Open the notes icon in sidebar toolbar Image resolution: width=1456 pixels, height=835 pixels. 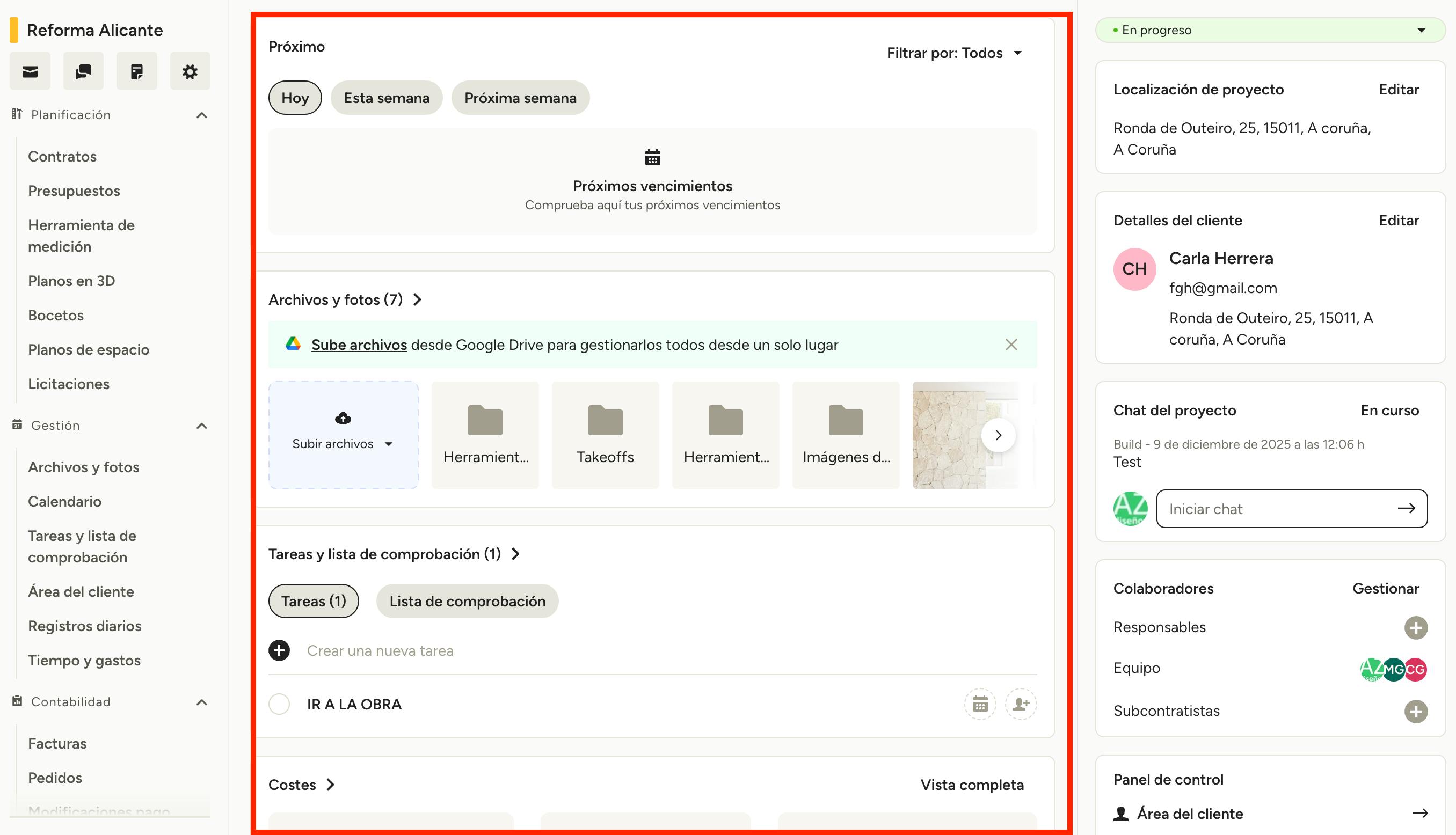136,71
